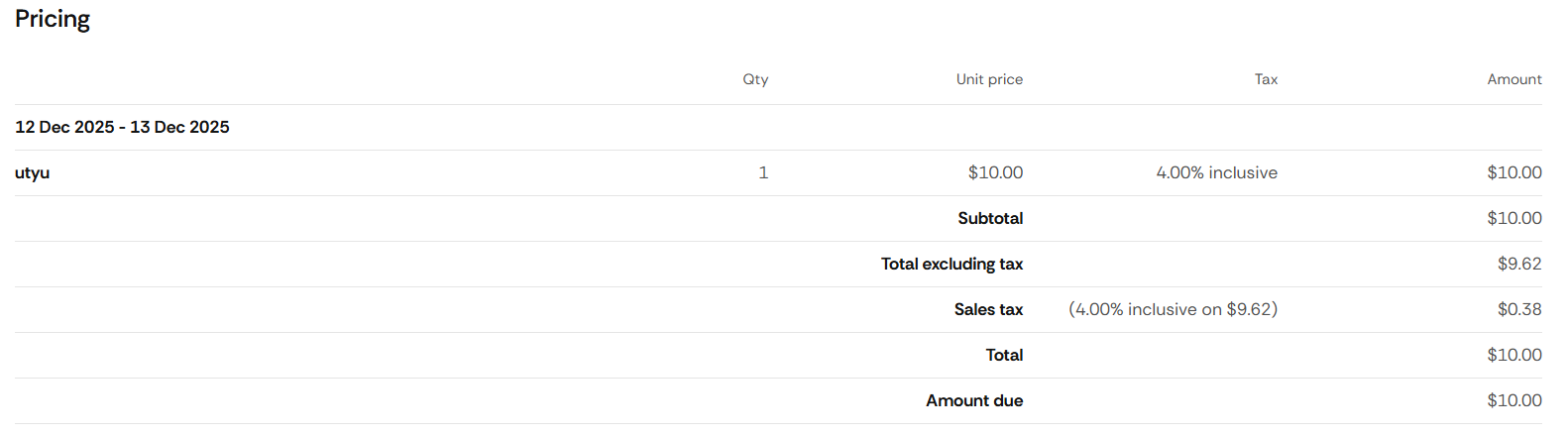The height and width of the screenshot is (436, 1568).
Task: Click the Amount column header
Action: click(x=1513, y=79)
